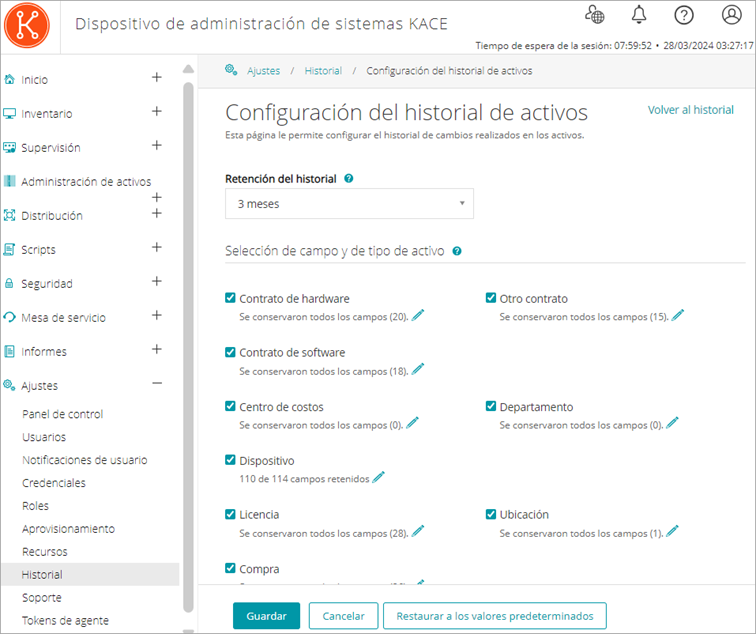Go to Ajustes breadcrumb link
The width and height of the screenshot is (756, 634).
263,71
